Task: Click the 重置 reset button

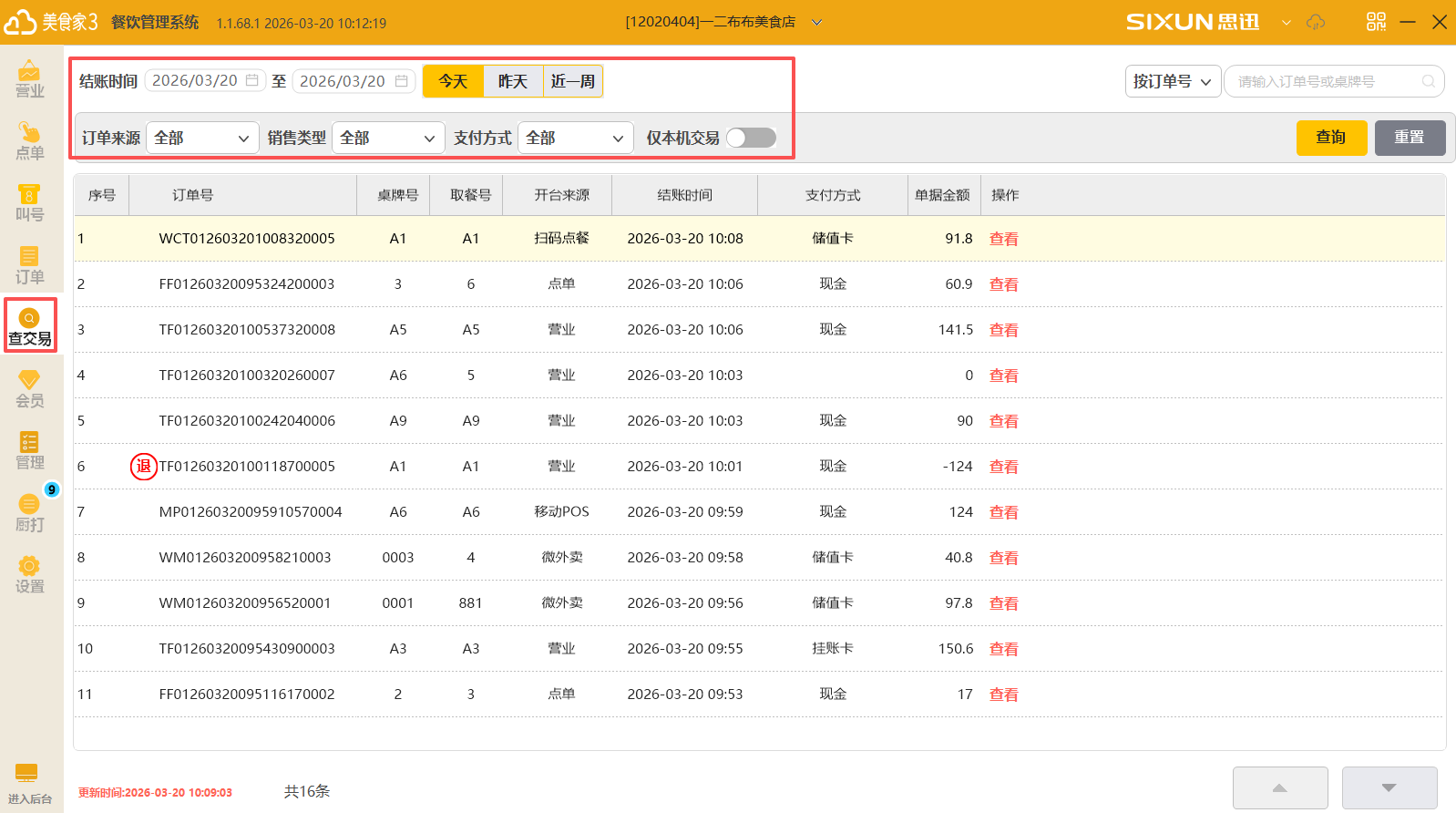Action: click(1410, 138)
